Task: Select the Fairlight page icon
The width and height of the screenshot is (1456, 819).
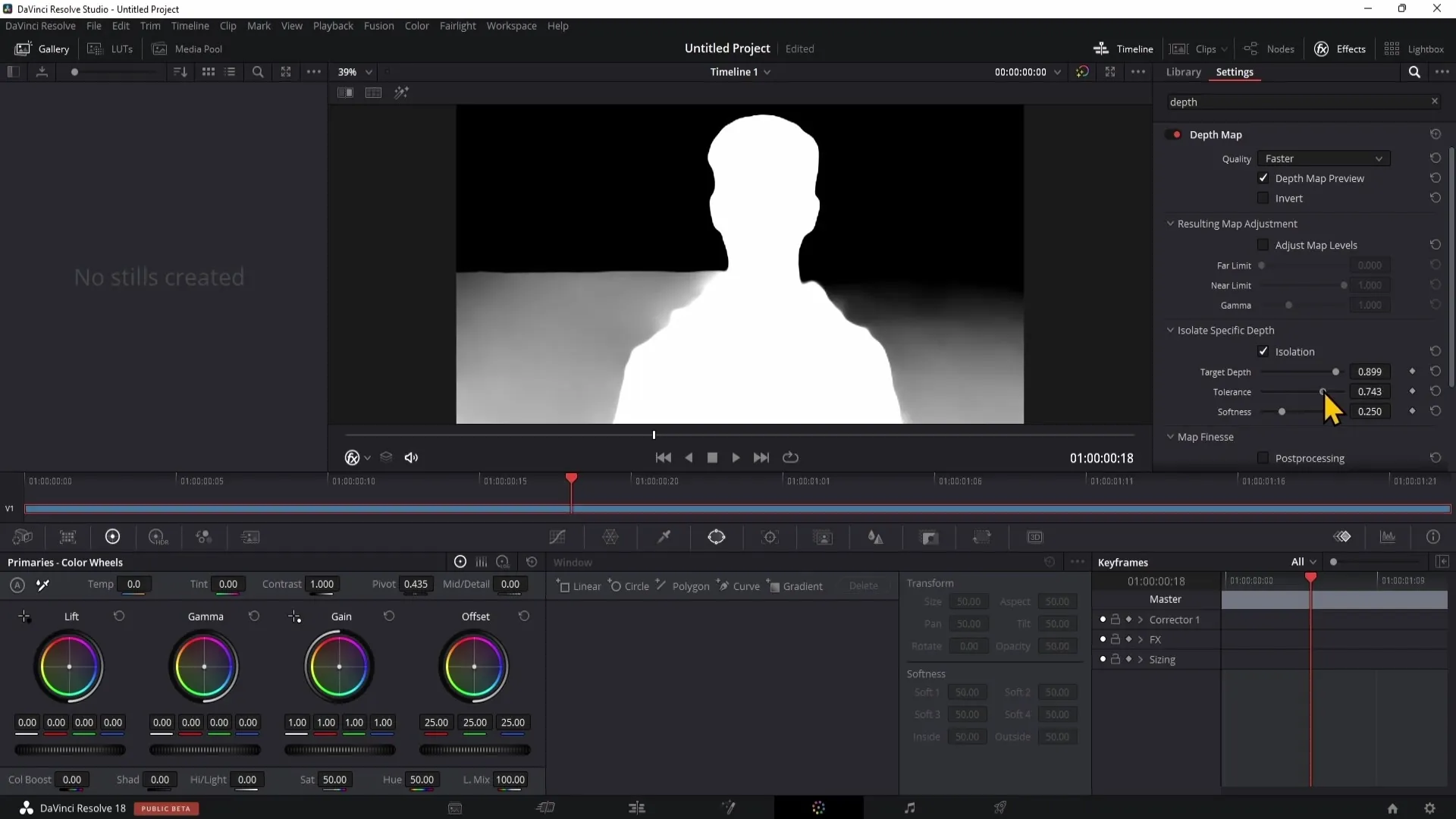Action: [x=910, y=807]
